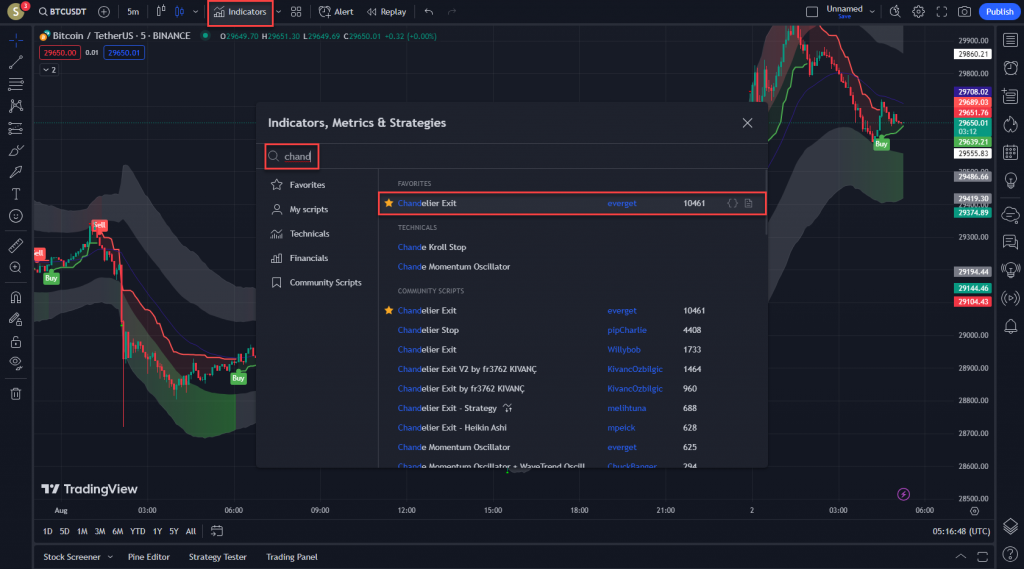Expand the Stock Screener dropdown

110,557
